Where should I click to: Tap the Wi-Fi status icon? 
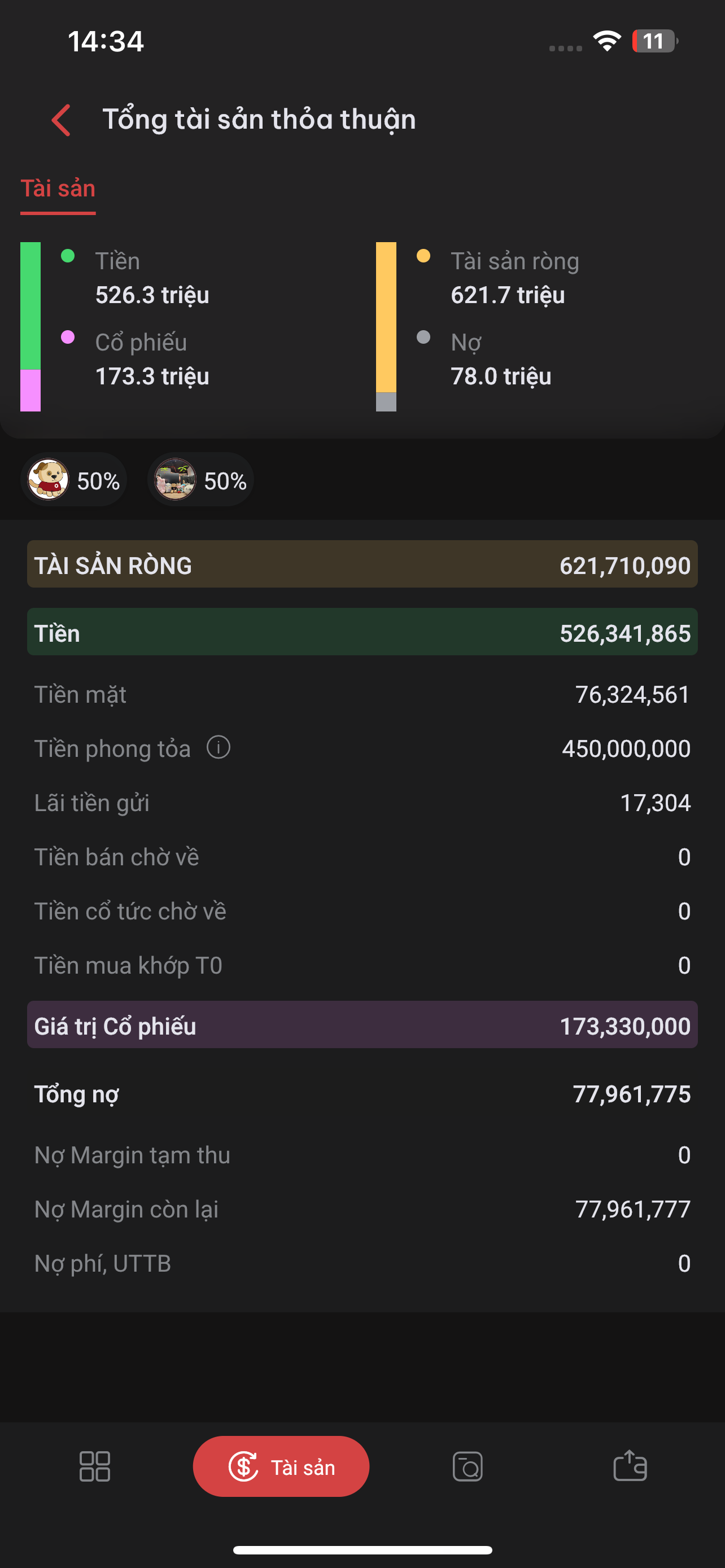[607, 41]
